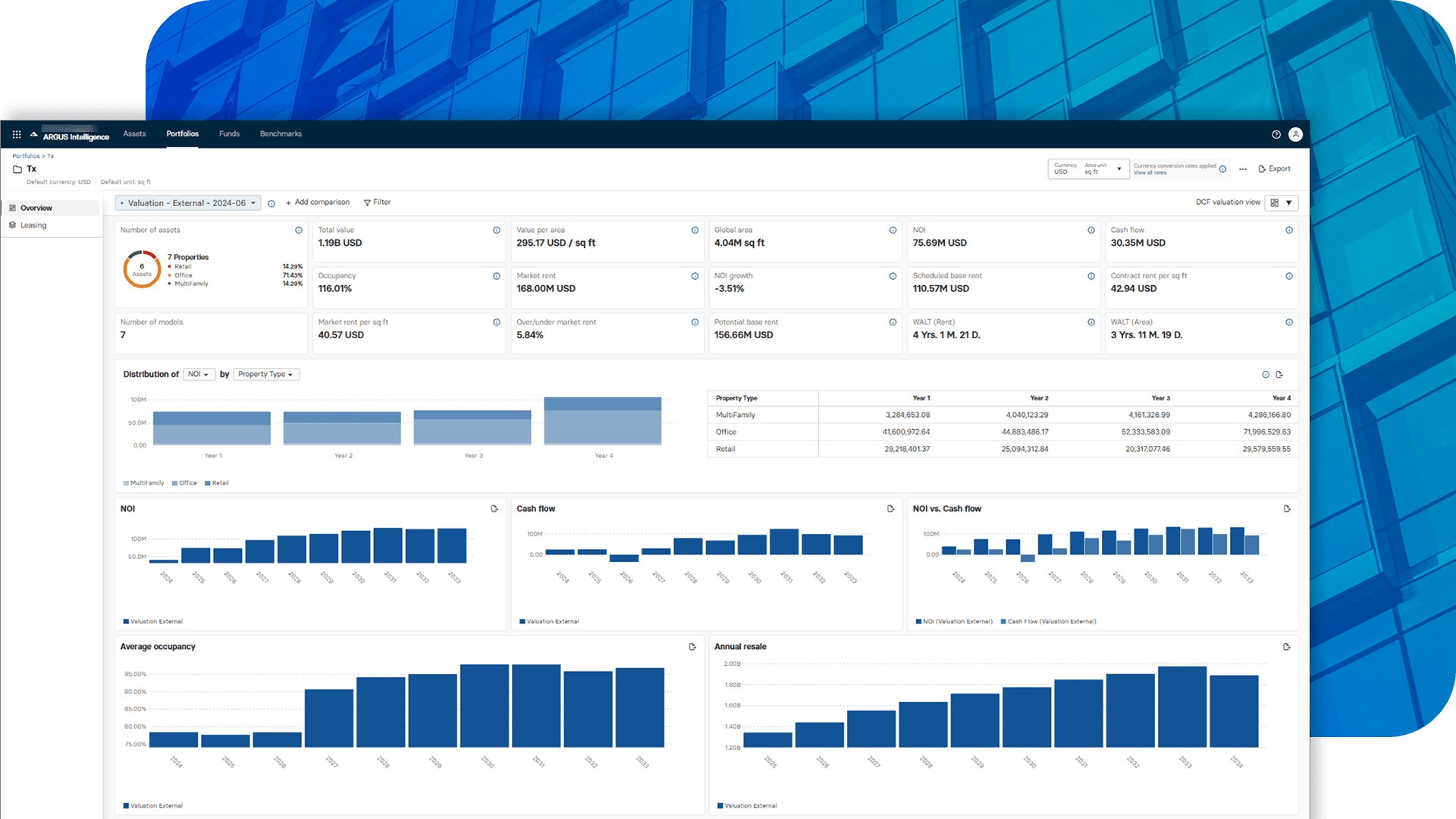Open the user account profile icon
1456x819 pixels.
(x=1296, y=133)
